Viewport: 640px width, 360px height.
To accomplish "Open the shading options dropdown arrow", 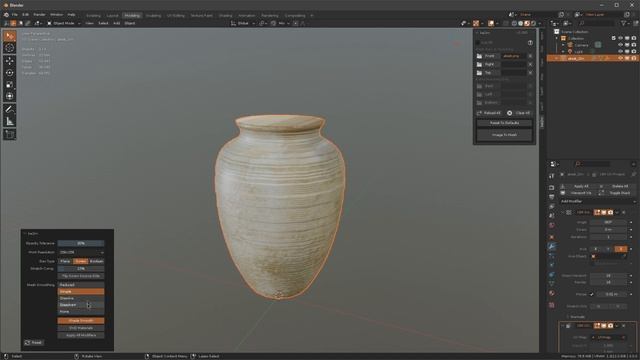I will pyautogui.click(x=540, y=23).
